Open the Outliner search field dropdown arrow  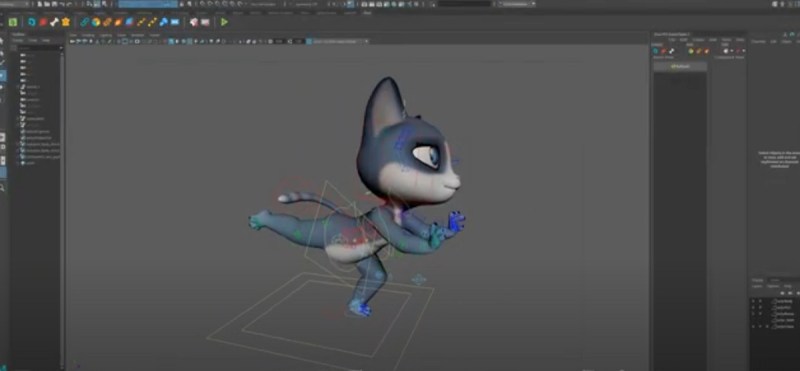tap(61, 48)
